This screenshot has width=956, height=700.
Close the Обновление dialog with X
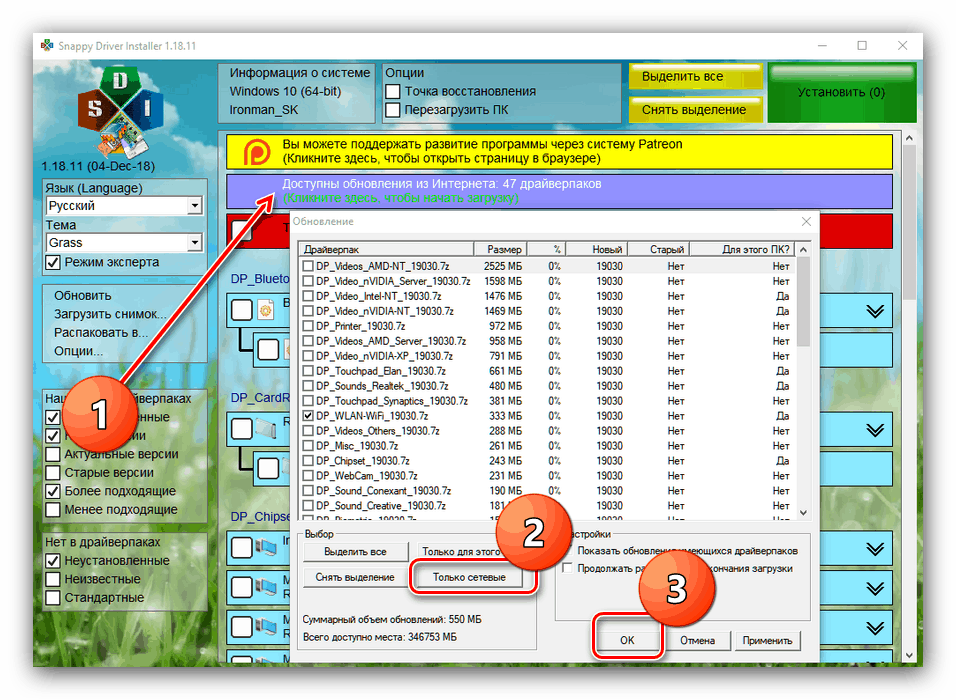[806, 221]
